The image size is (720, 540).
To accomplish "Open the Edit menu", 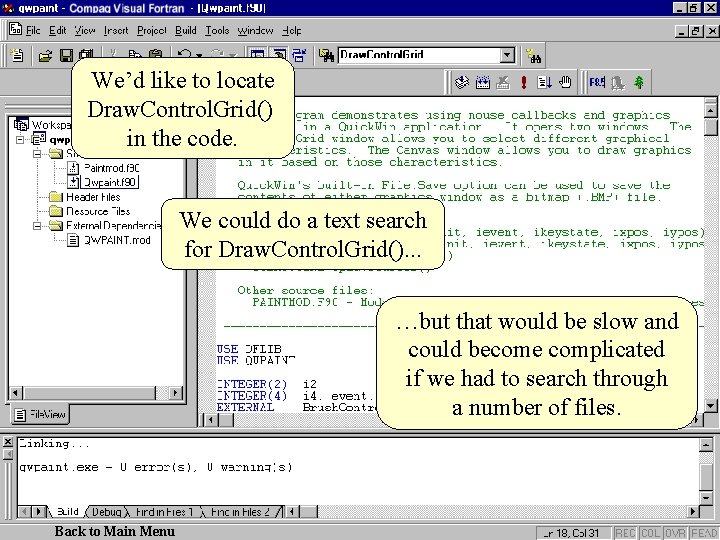I will [x=57, y=30].
